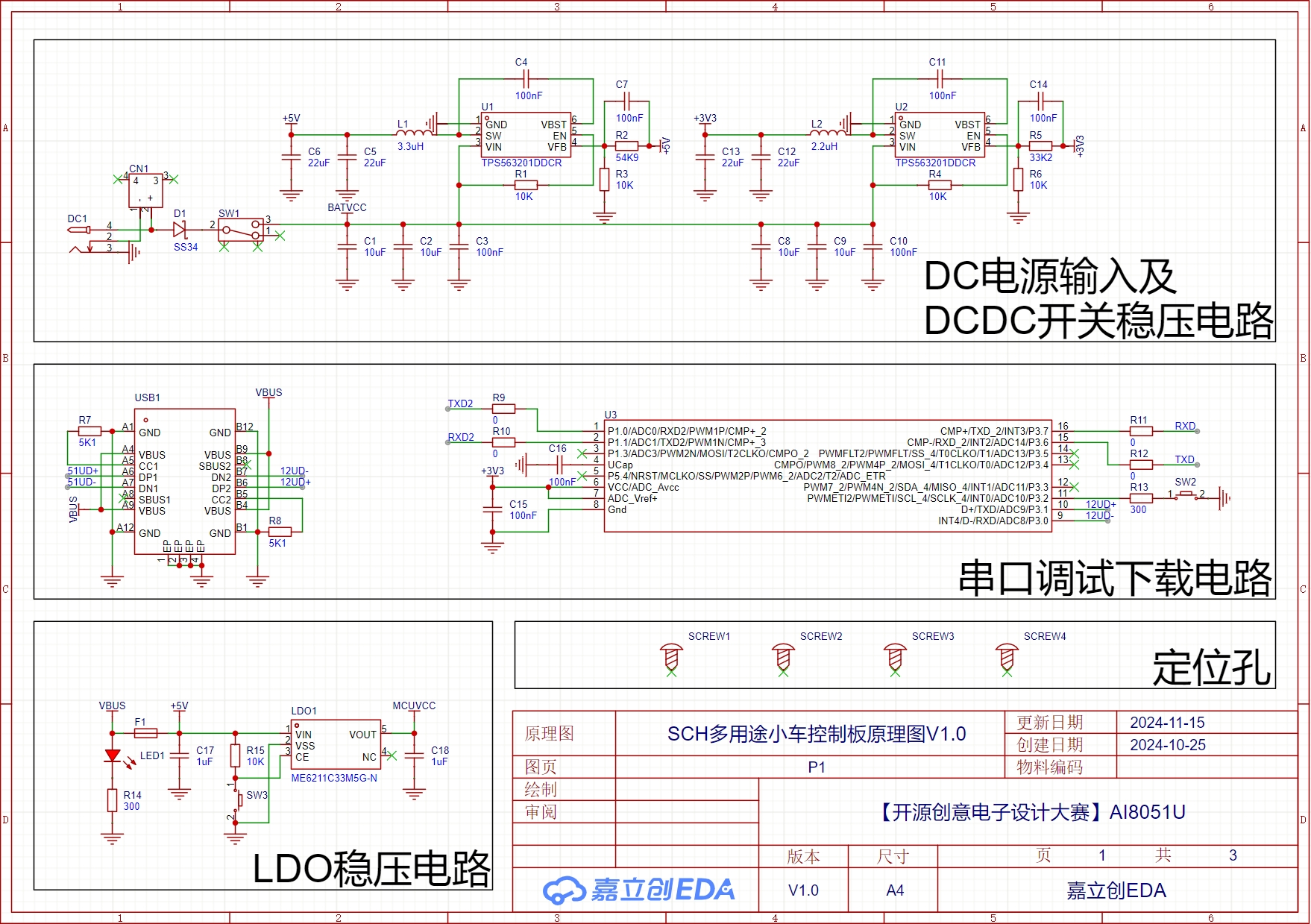Viewport: 1311px width, 924px height.
Task: Click the CN1 connector symbol
Action: [145, 190]
